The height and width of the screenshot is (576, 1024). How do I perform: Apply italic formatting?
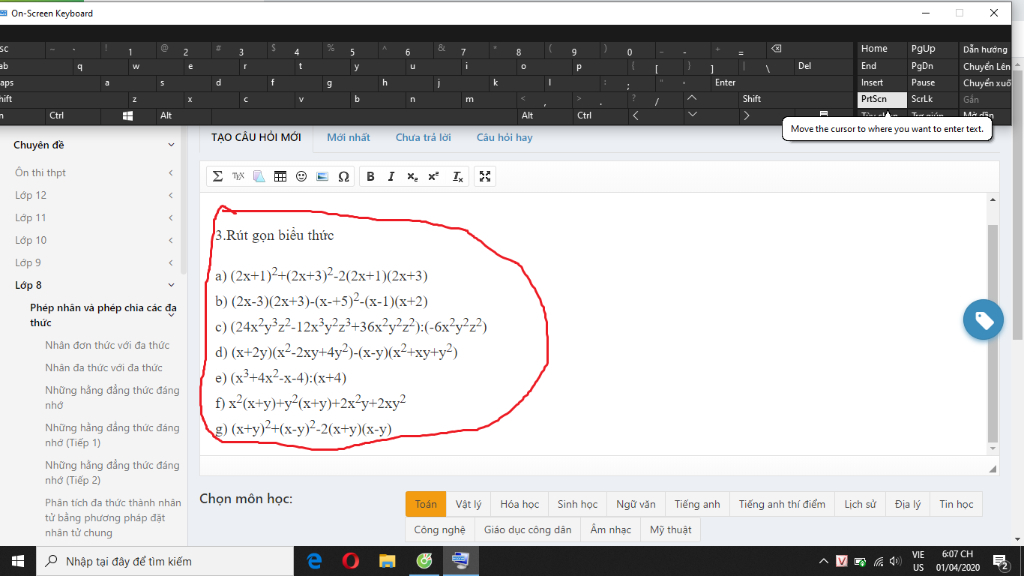(x=391, y=176)
